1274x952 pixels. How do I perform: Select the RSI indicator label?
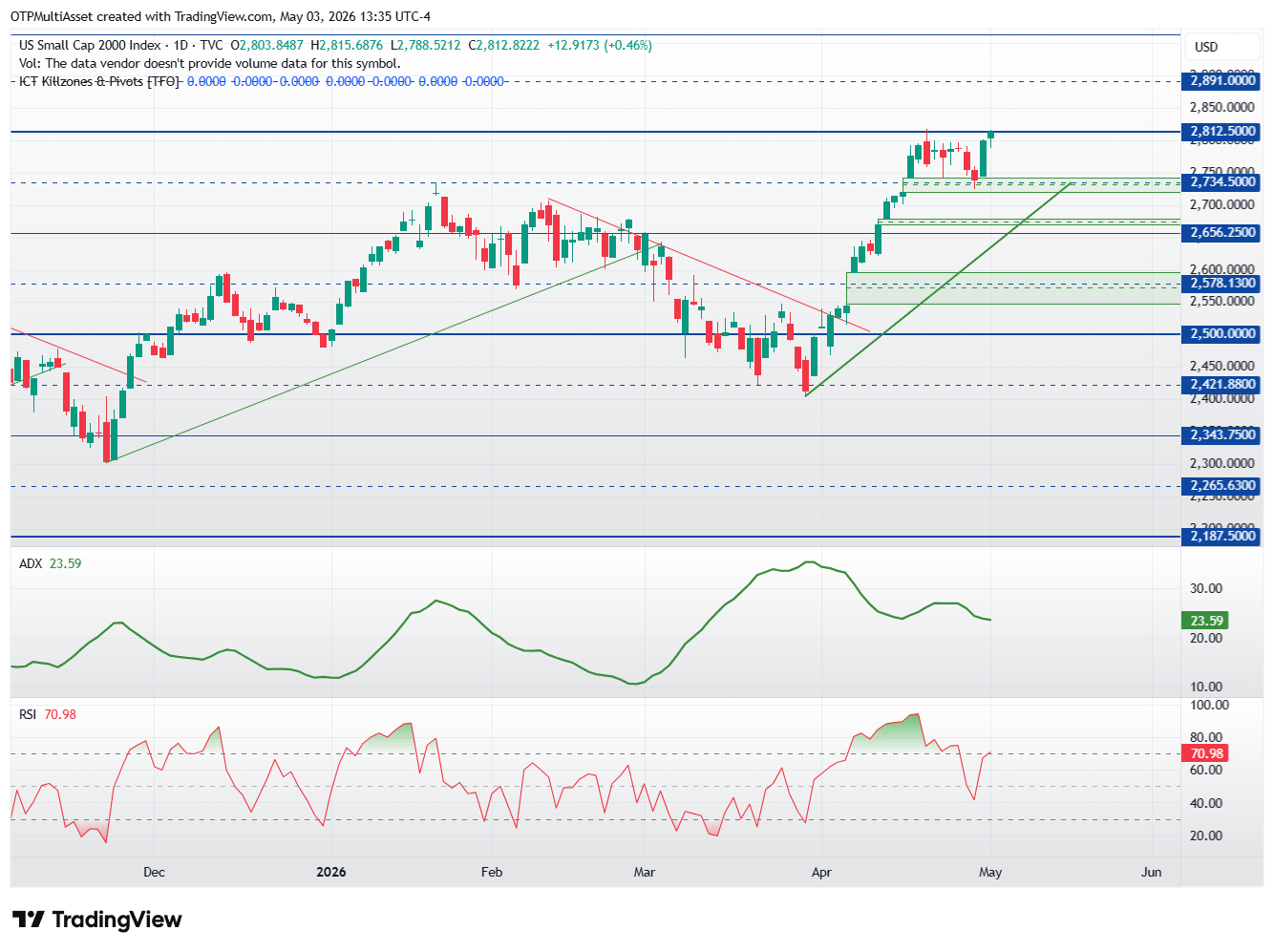[x=28, y=714]
